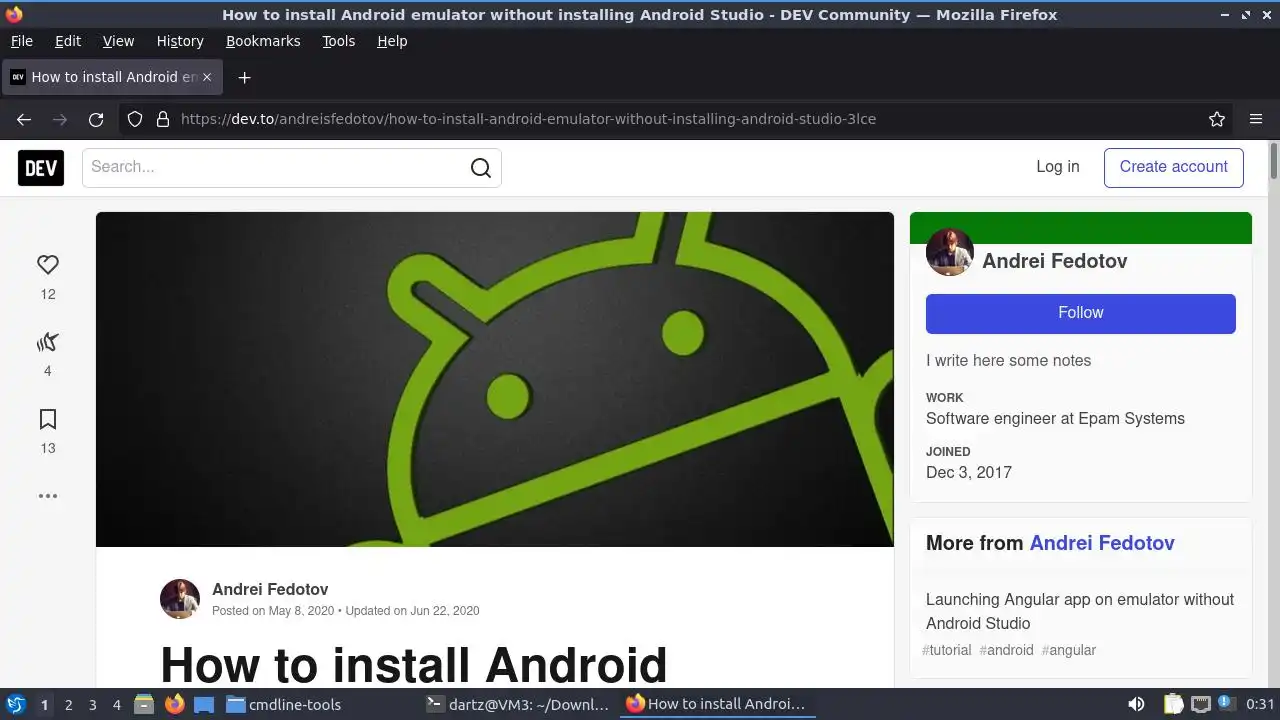Viewport: 1280px width, 720px height.
Task: Follow Andrei Fedotov
Action: [1081, 313]
